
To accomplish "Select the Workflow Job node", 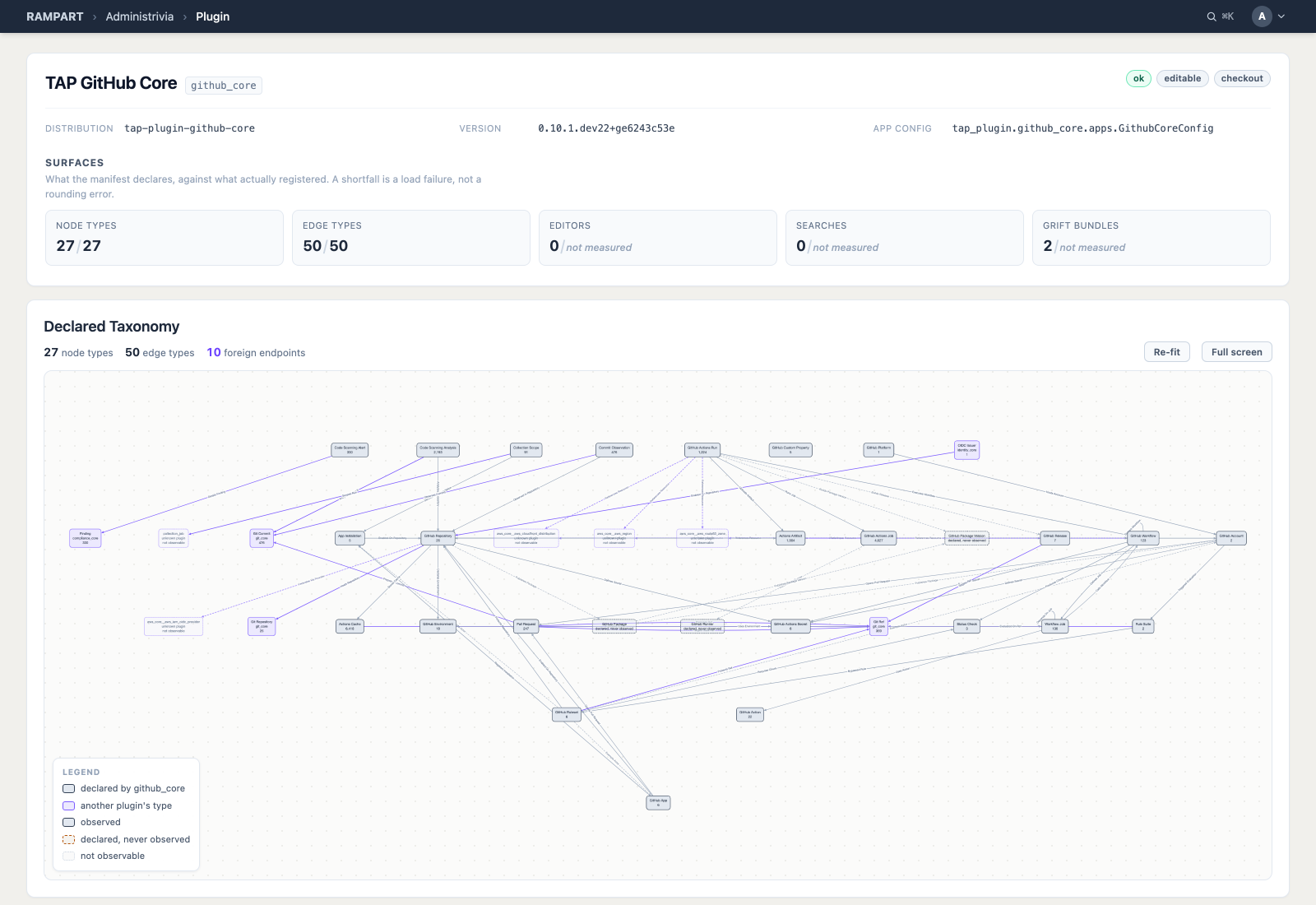I will [1054, 626].
